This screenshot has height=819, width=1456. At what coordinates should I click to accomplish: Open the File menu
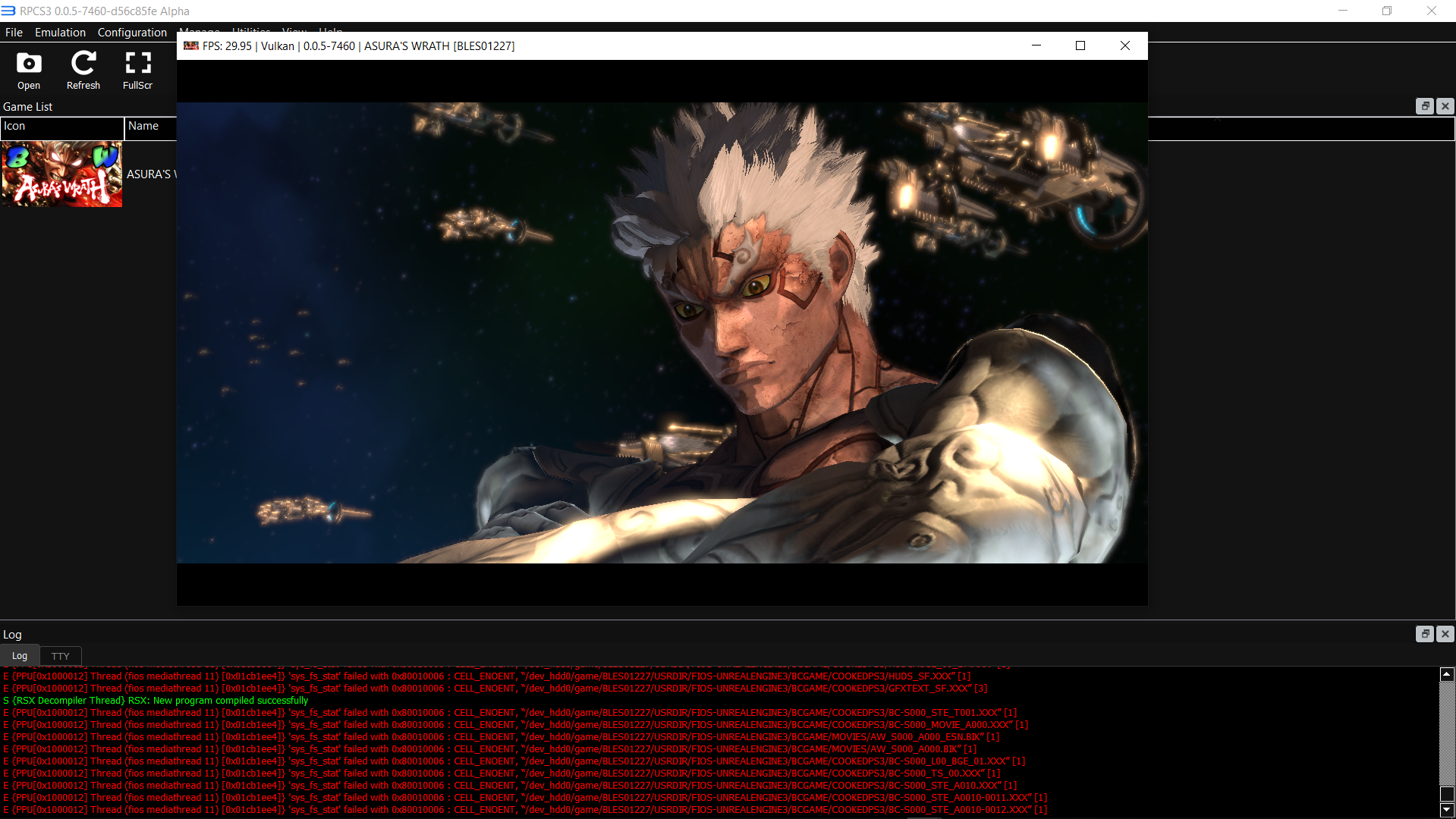click(13, 32)
